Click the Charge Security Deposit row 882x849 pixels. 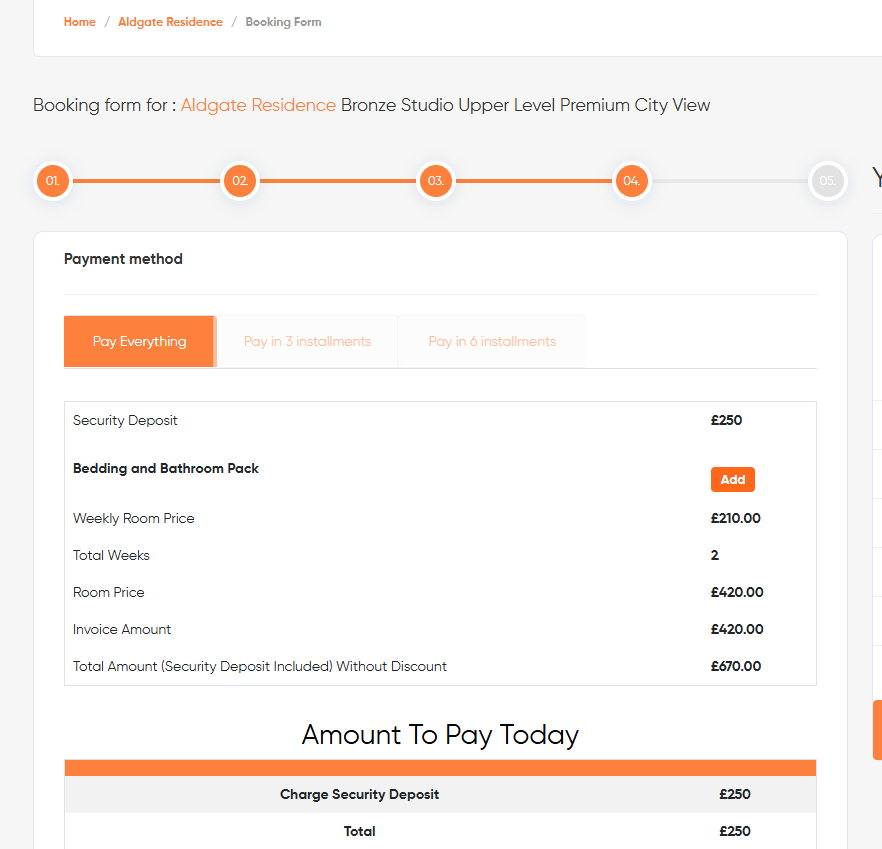(440, 794)
